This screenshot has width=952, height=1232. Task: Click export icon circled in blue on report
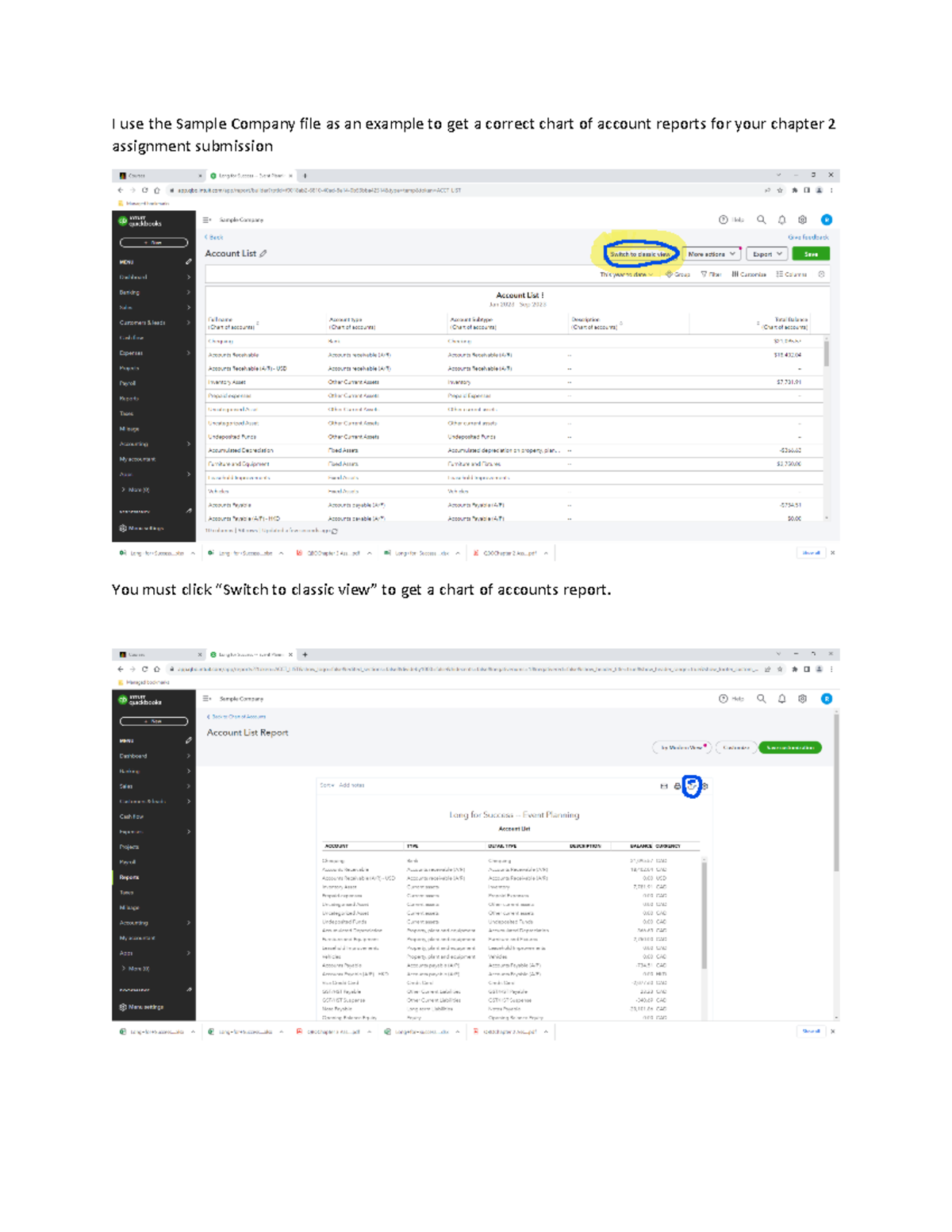(692, 786)
